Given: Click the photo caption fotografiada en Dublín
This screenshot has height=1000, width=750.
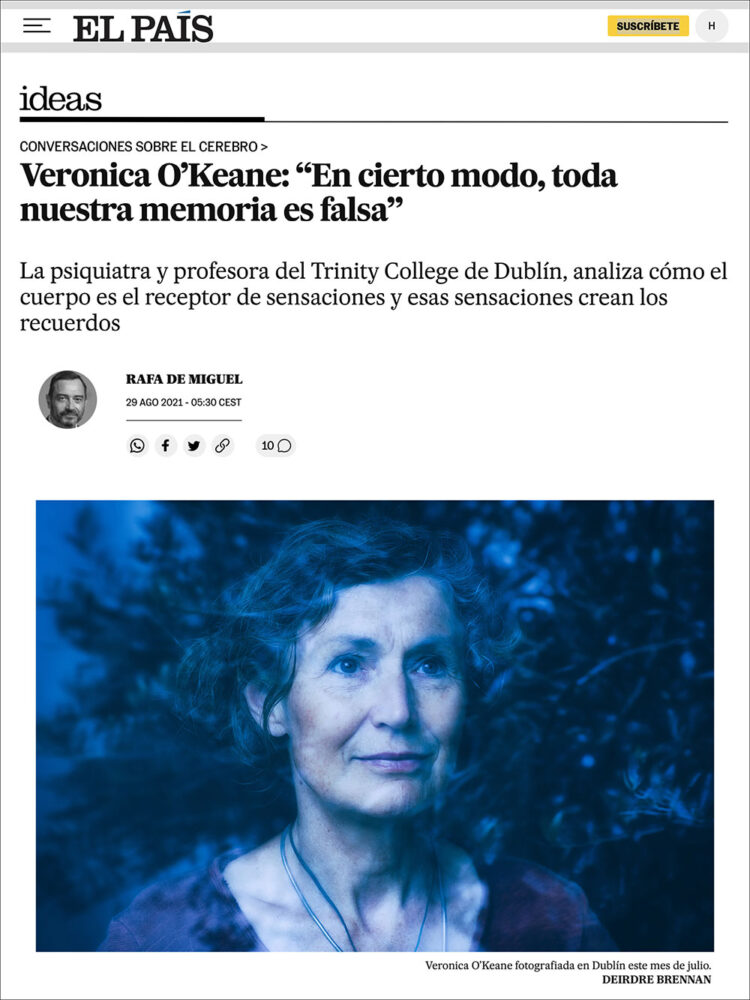Looking at the screenshot, I should click(568, 966).
